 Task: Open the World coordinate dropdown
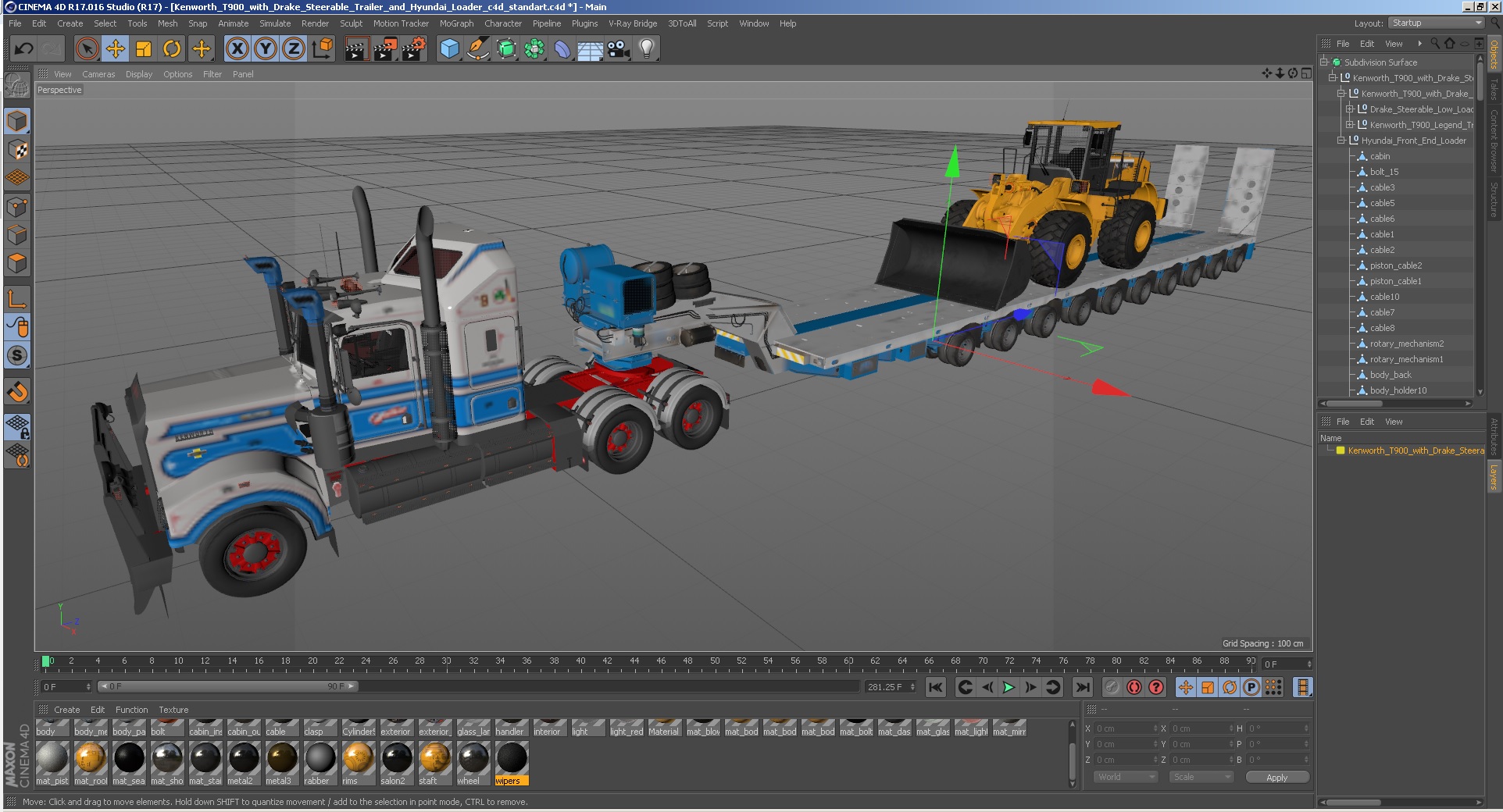[1125, 777]
